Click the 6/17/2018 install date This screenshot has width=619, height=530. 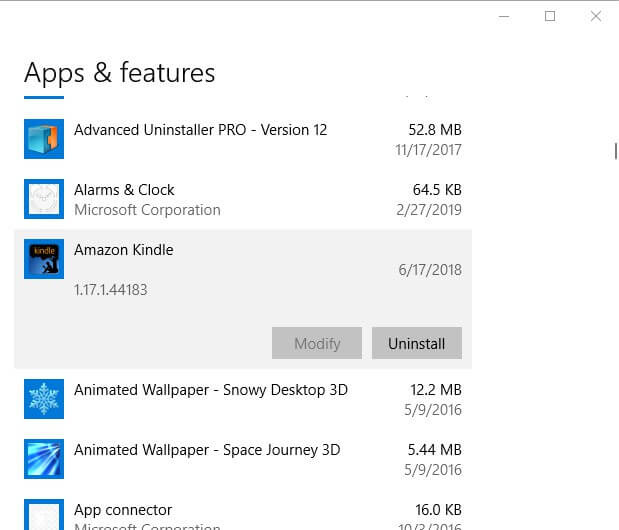click(430, 270)
